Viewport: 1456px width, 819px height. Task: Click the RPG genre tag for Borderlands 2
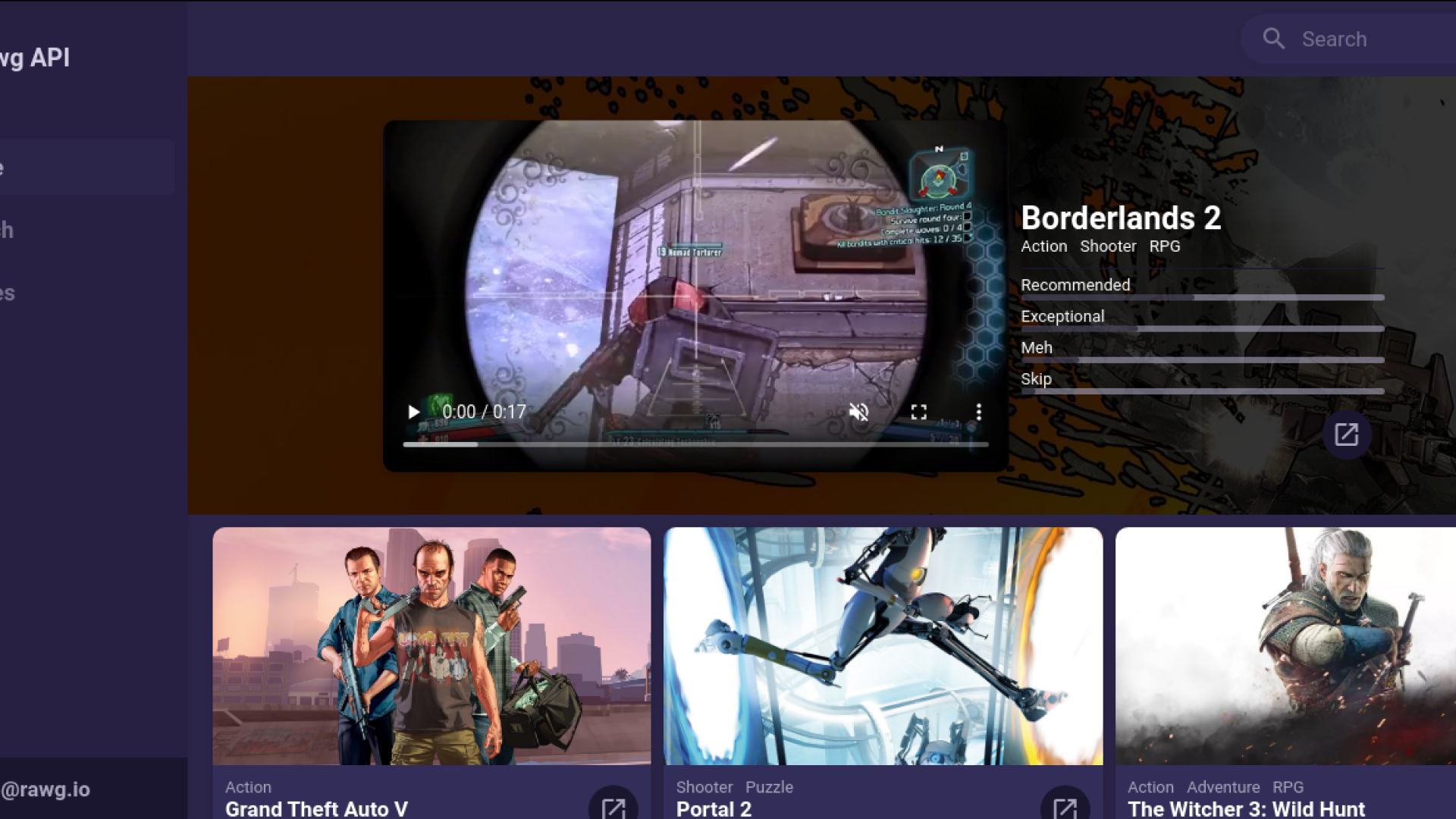pos(1164,246)
